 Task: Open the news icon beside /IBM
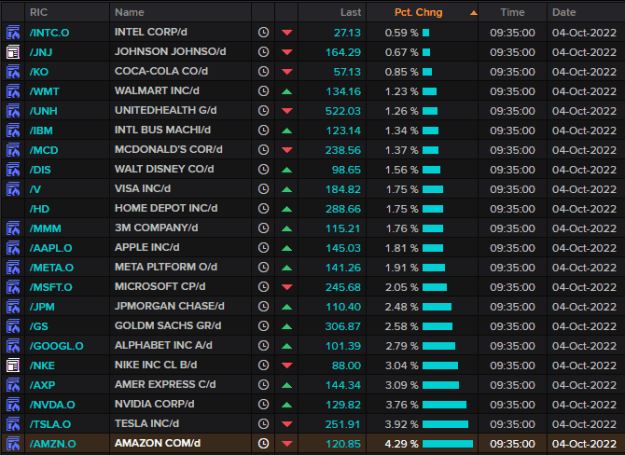pos(13,130)
